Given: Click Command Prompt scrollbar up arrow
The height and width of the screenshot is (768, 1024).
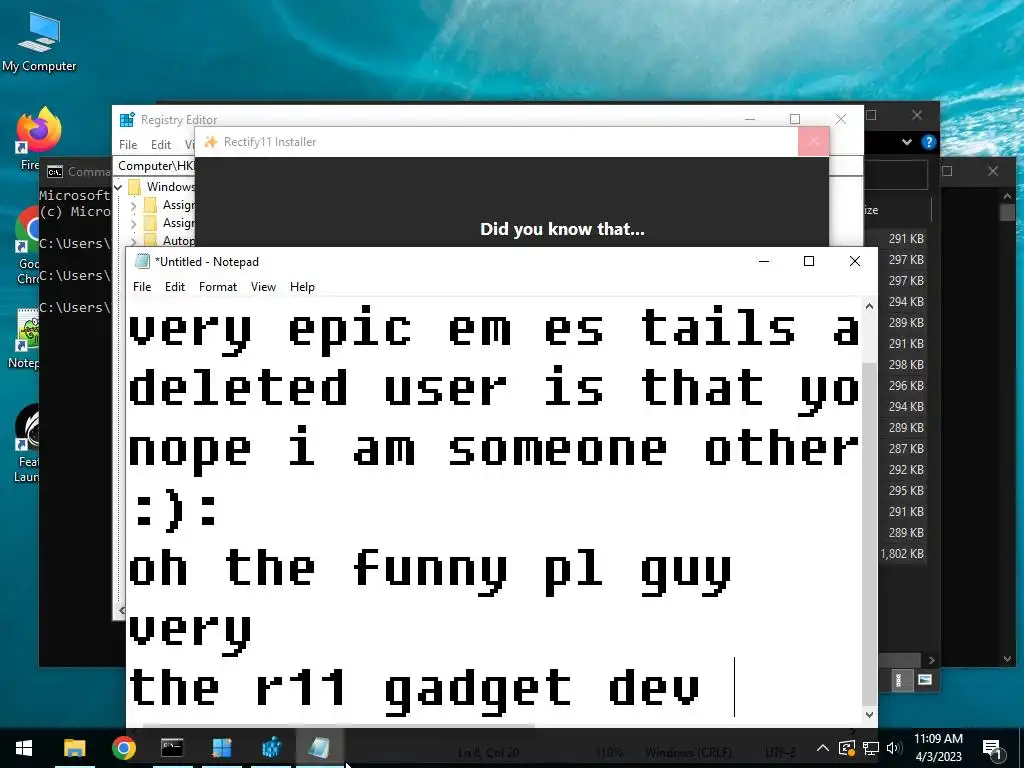Looking at the screenshot, I should [1007, 196].
